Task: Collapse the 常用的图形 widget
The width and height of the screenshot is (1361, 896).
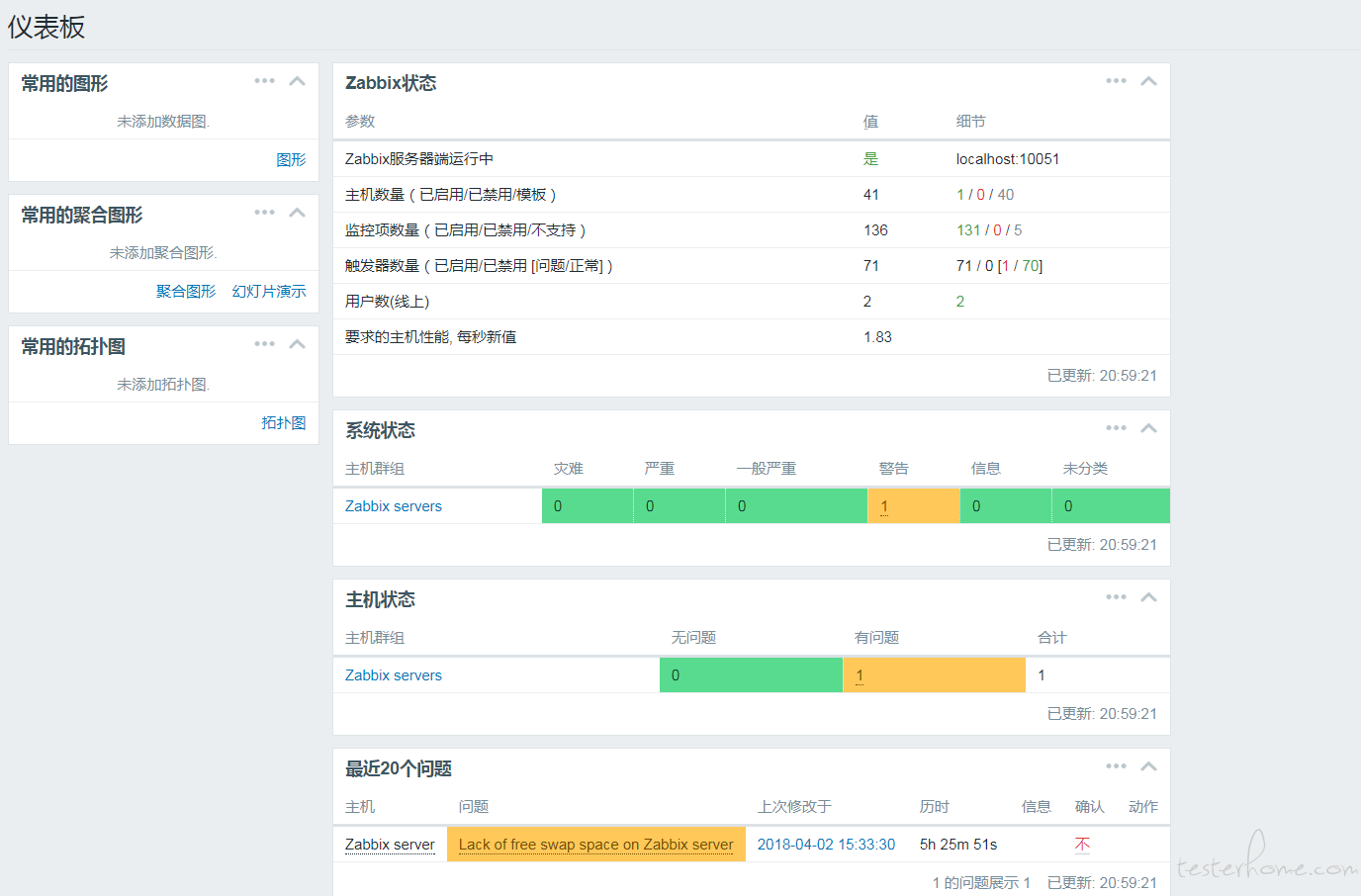Action: tap(297, 81)
